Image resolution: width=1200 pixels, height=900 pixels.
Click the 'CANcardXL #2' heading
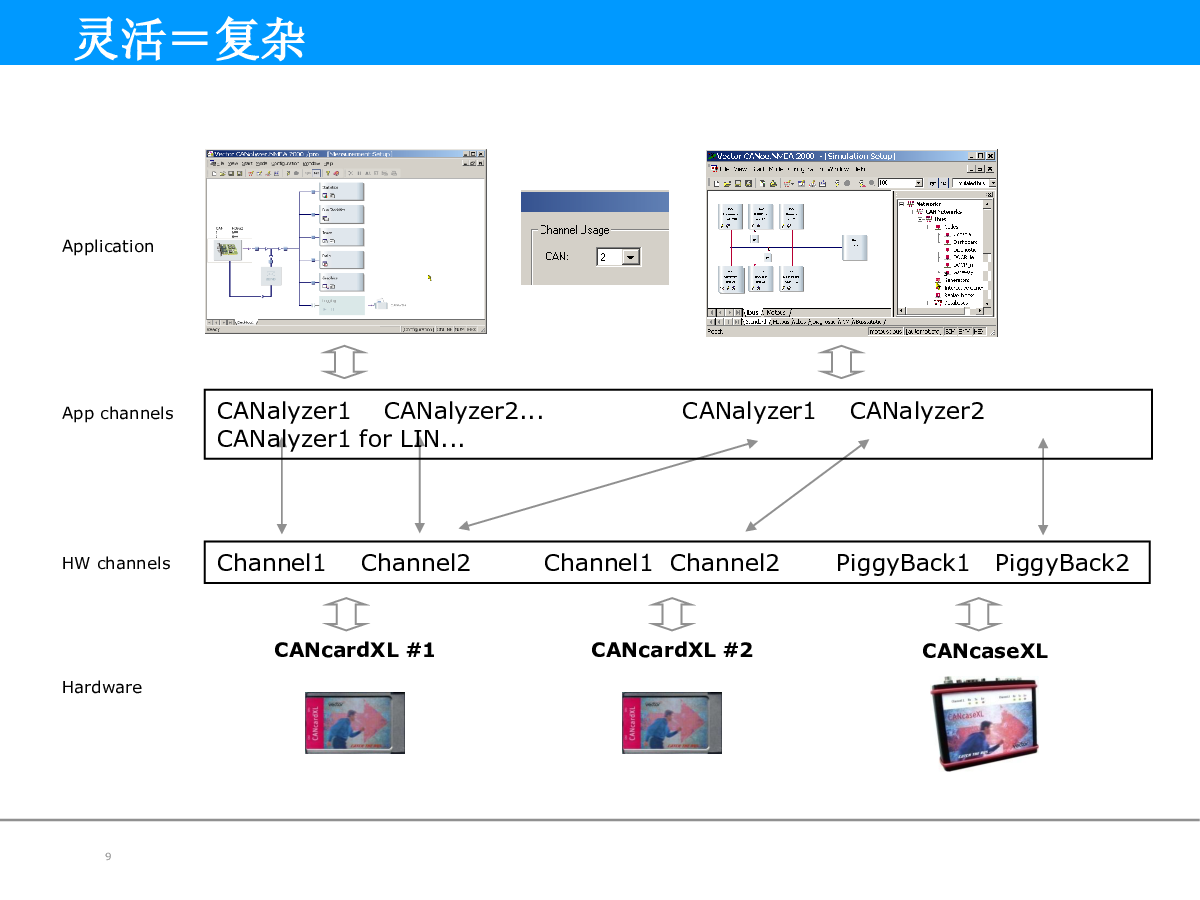pos(672,650)
